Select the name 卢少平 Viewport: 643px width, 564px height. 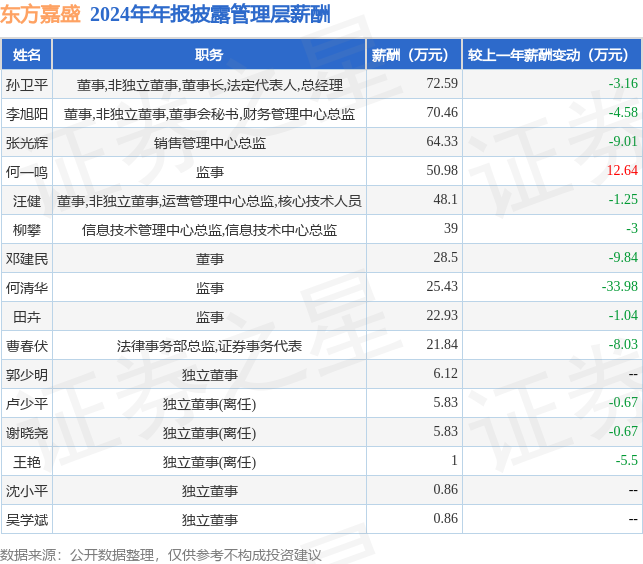click(x=27, y=404)
